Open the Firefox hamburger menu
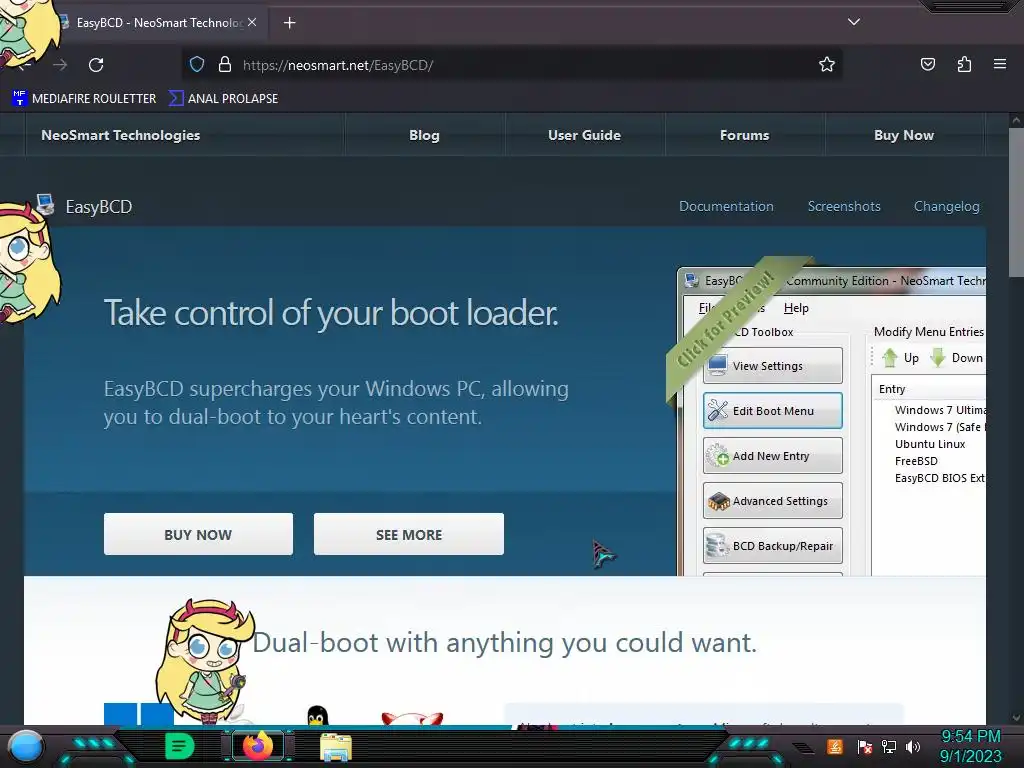 1000,64
